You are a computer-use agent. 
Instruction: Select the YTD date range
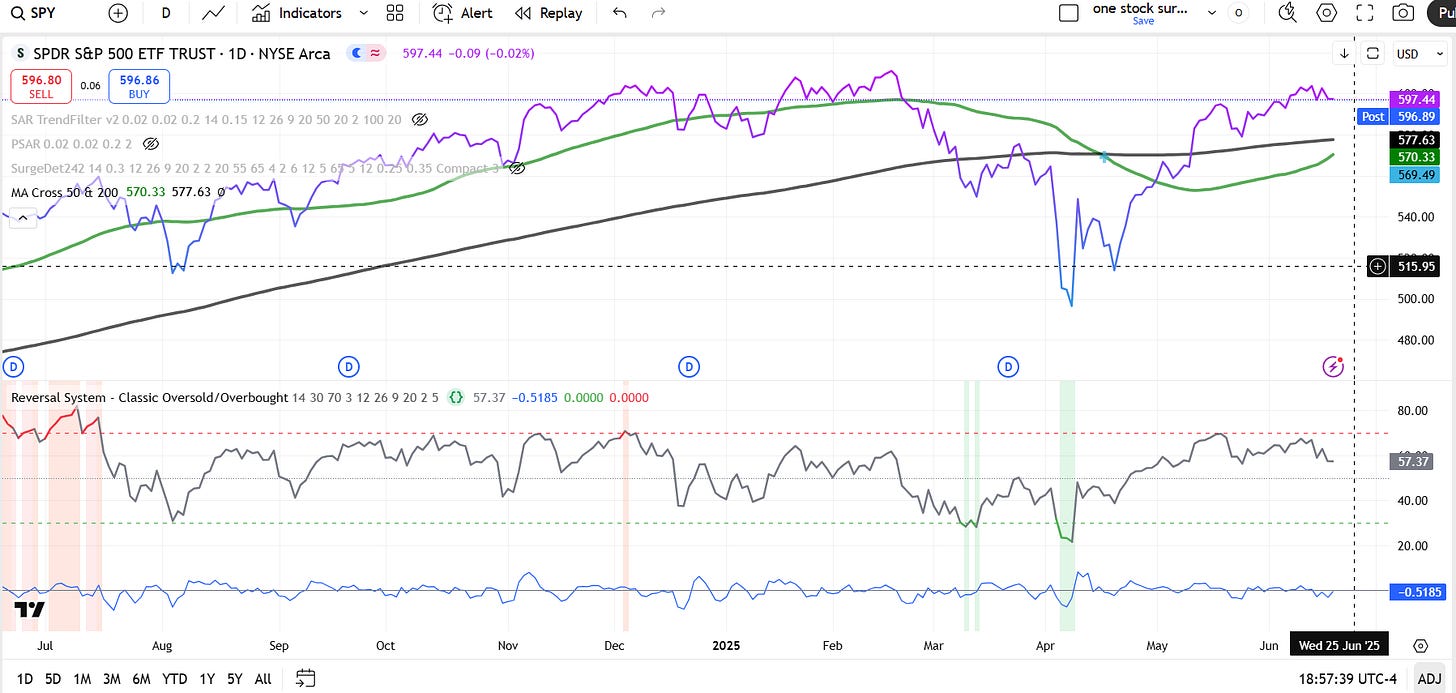[174, 679]
